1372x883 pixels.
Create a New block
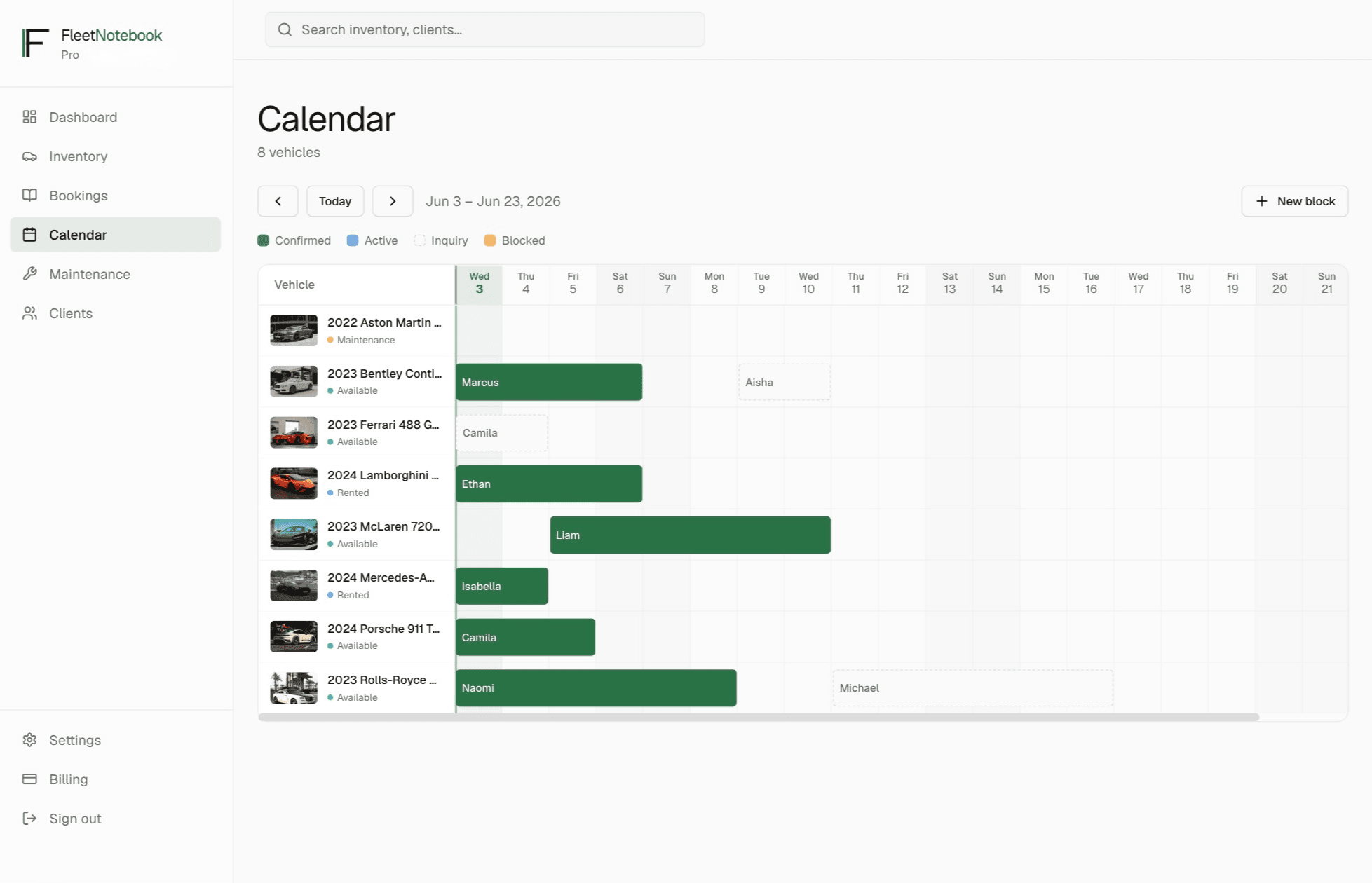pyautogui.click(x=1294, y=201)
